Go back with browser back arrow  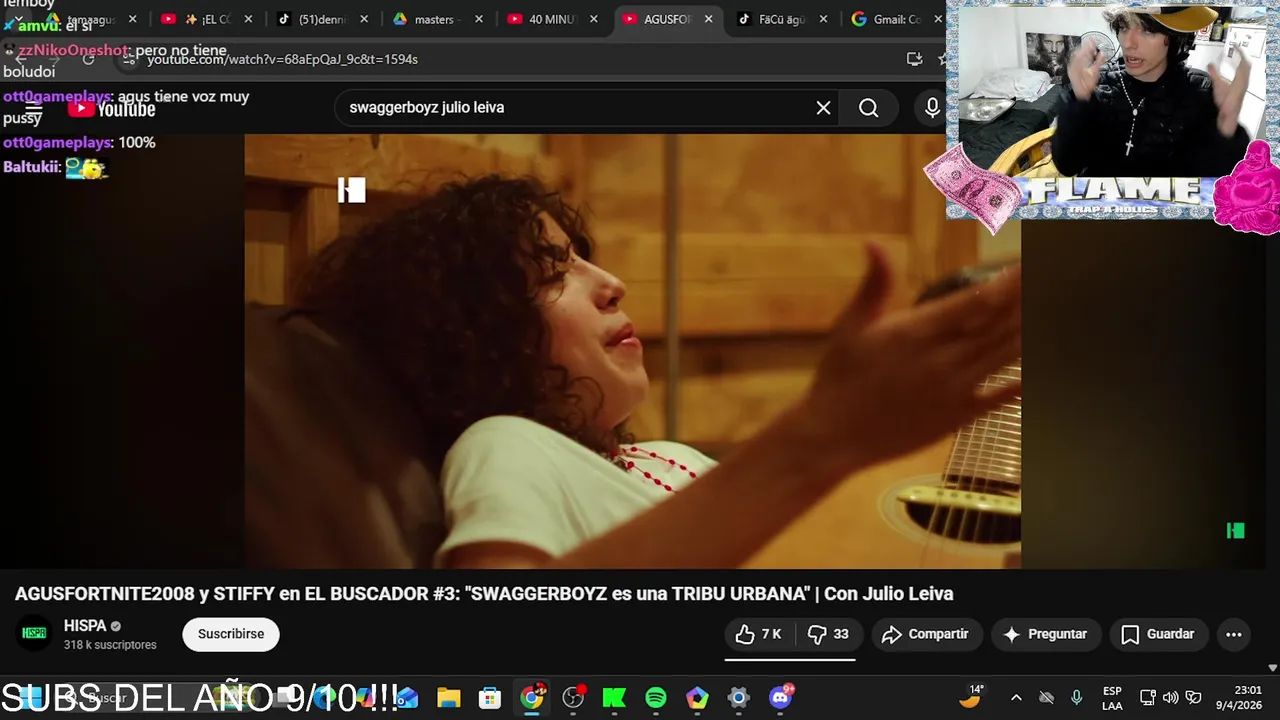pyautogui.click(x=20, y=59)
